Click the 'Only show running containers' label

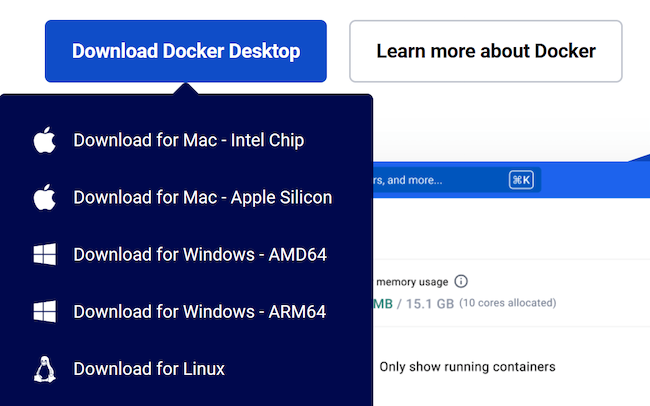[467, 367]
